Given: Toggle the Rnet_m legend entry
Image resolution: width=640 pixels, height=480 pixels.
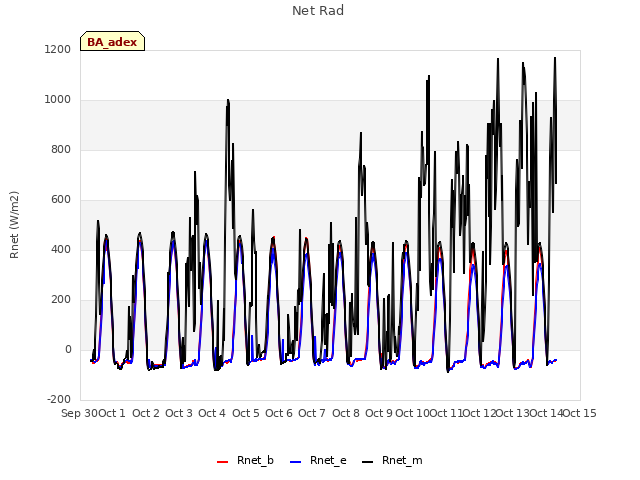Looking at the screenshot, I should tap(392, 460).
